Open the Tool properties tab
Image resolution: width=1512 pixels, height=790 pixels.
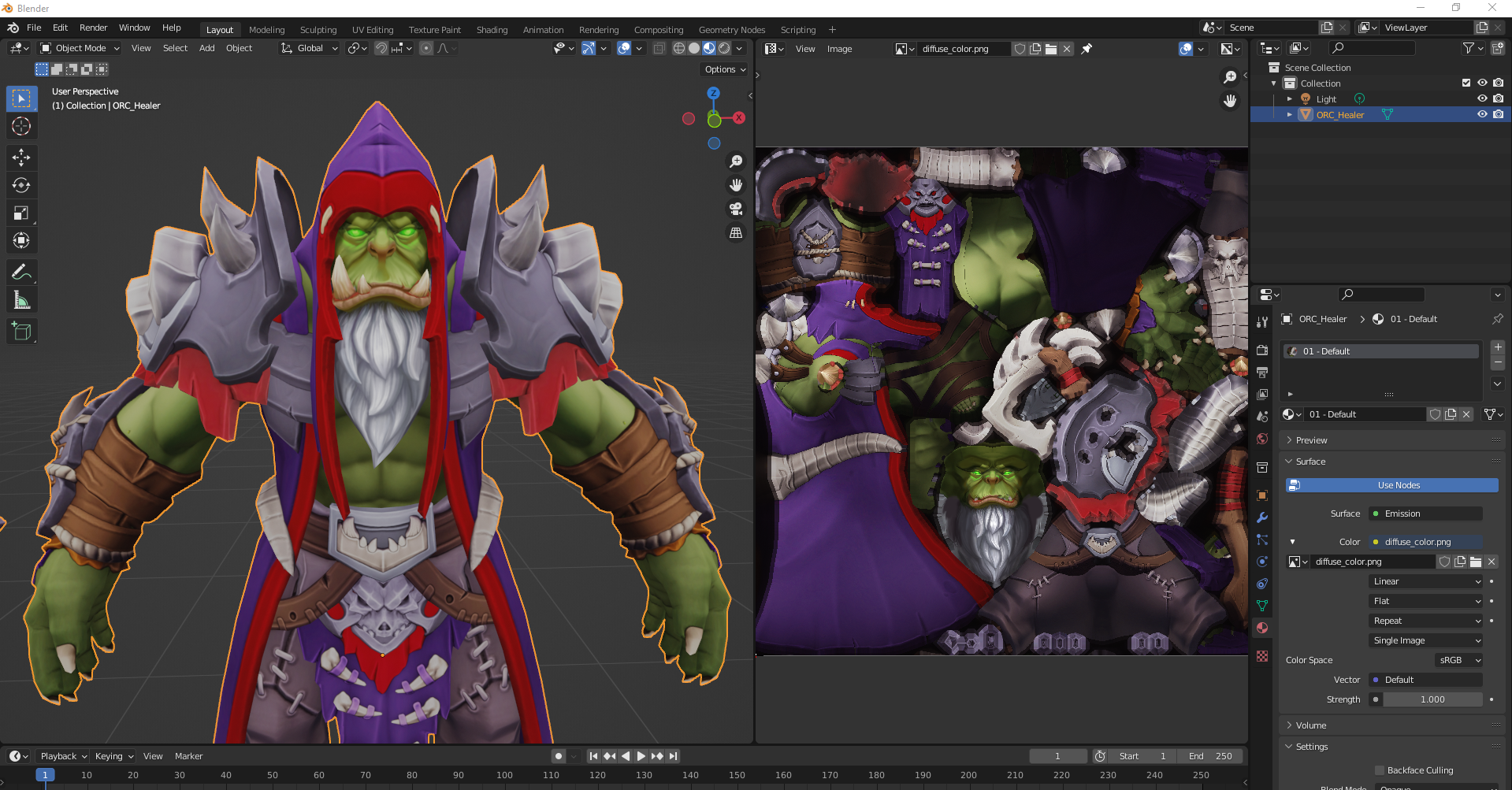click(1262, 322)
